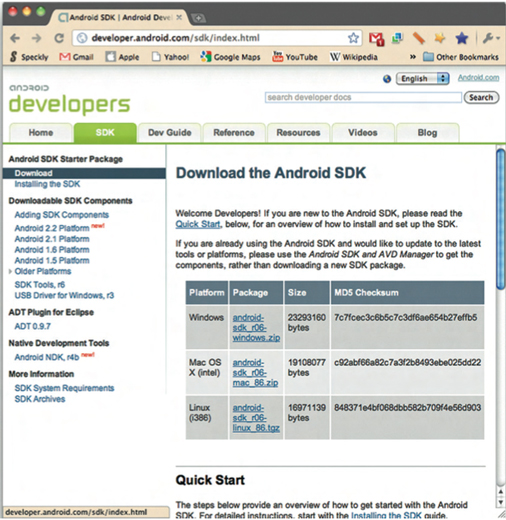Open SDK System Requirements link
The height and width of the screenshot is (520, 506).
tap(64, 388)
